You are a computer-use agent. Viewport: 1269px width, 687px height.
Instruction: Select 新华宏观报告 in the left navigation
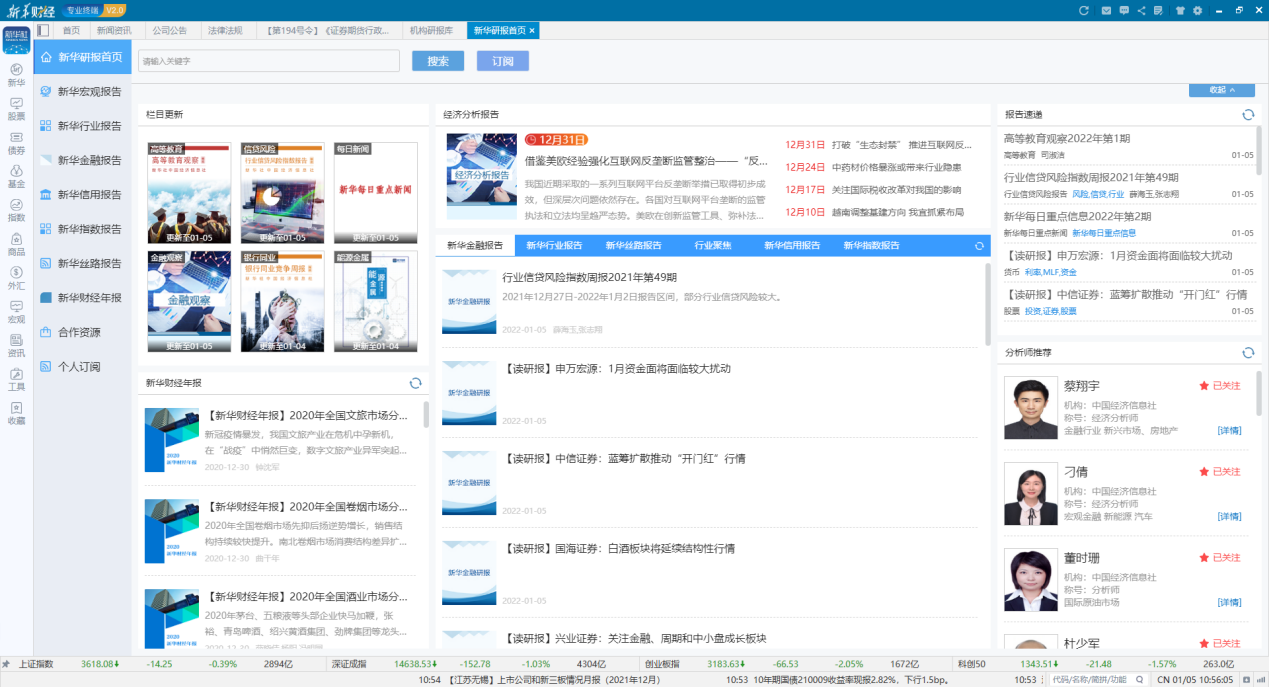[x=88, y=92]
